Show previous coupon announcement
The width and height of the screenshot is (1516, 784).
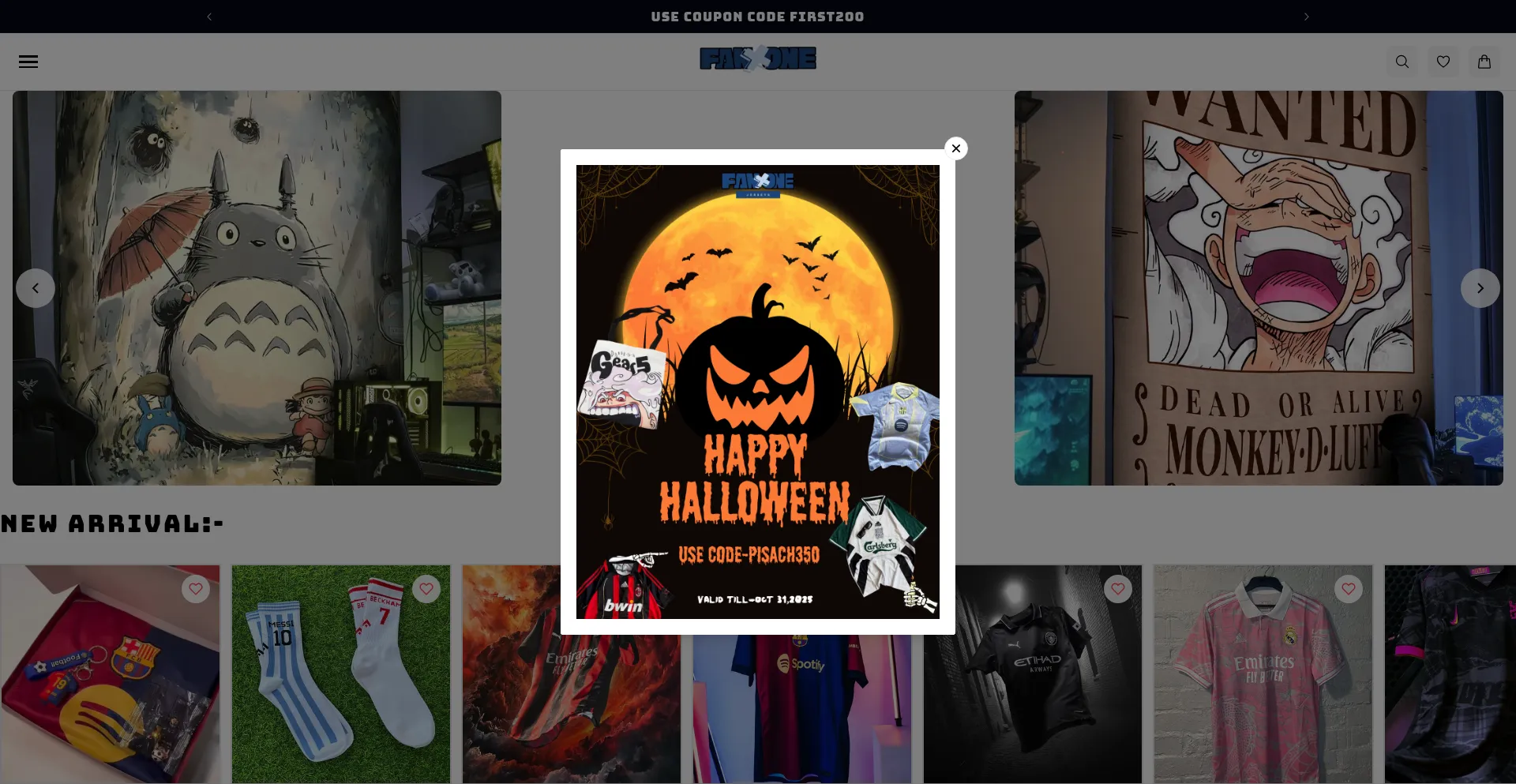tap(209, 17)
